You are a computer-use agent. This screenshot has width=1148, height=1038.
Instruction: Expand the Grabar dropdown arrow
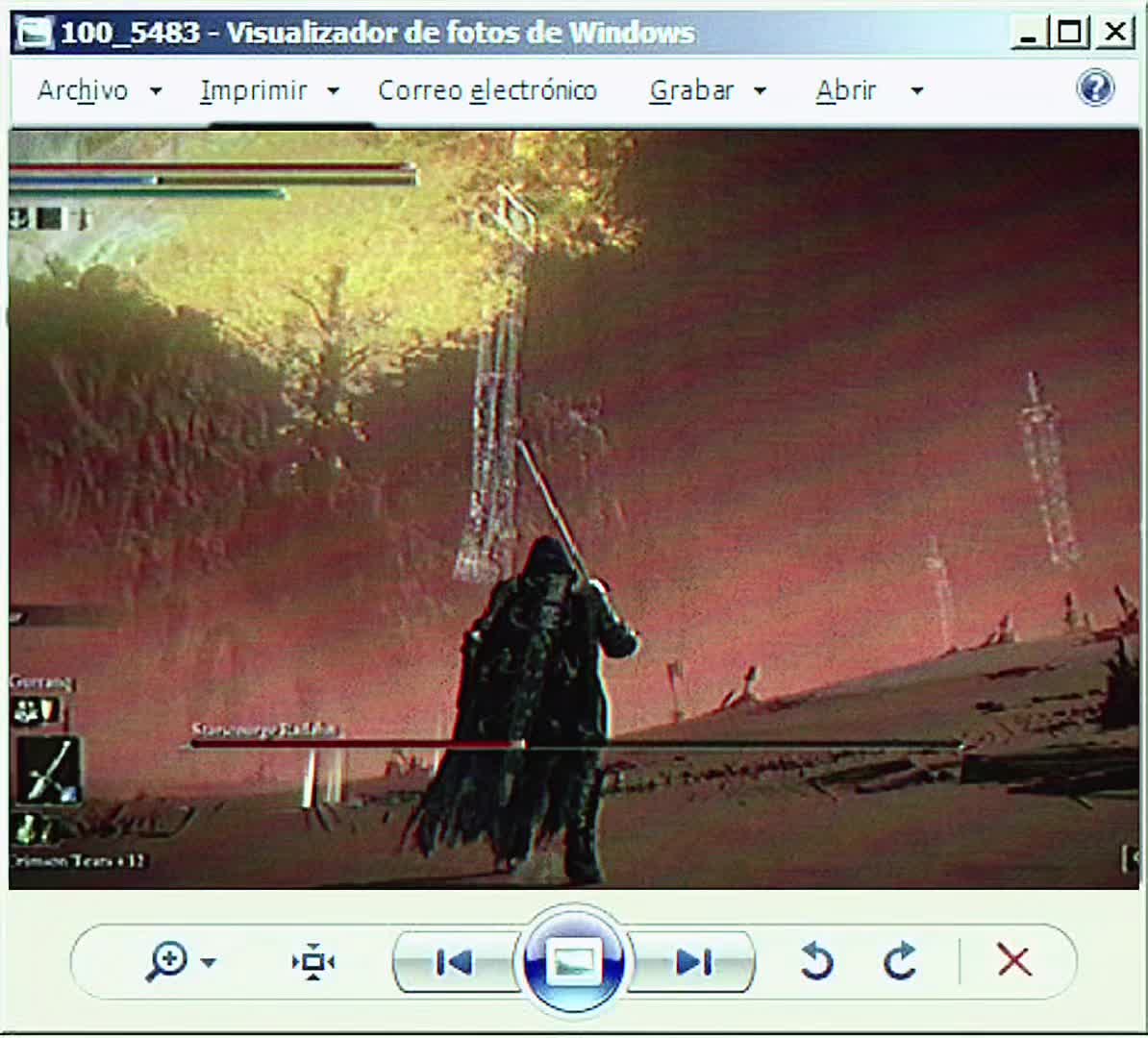[x=760, y=91]
